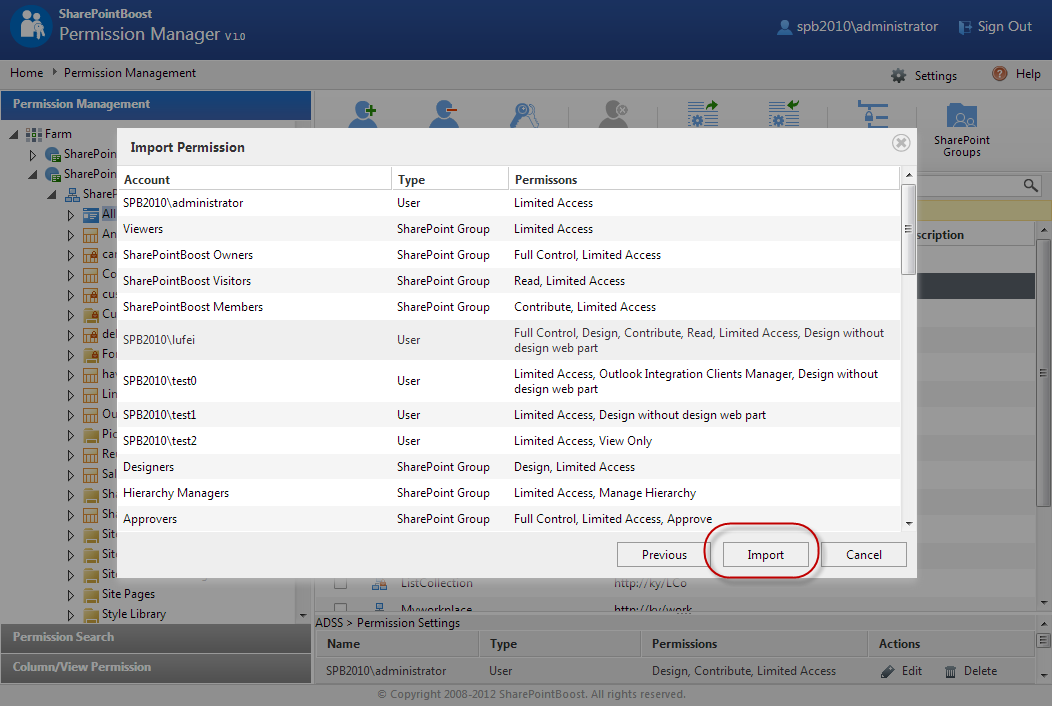Screen dimensions: 1052x706
Task: Click the Site Pages tree item label
Action: point(128,595)
